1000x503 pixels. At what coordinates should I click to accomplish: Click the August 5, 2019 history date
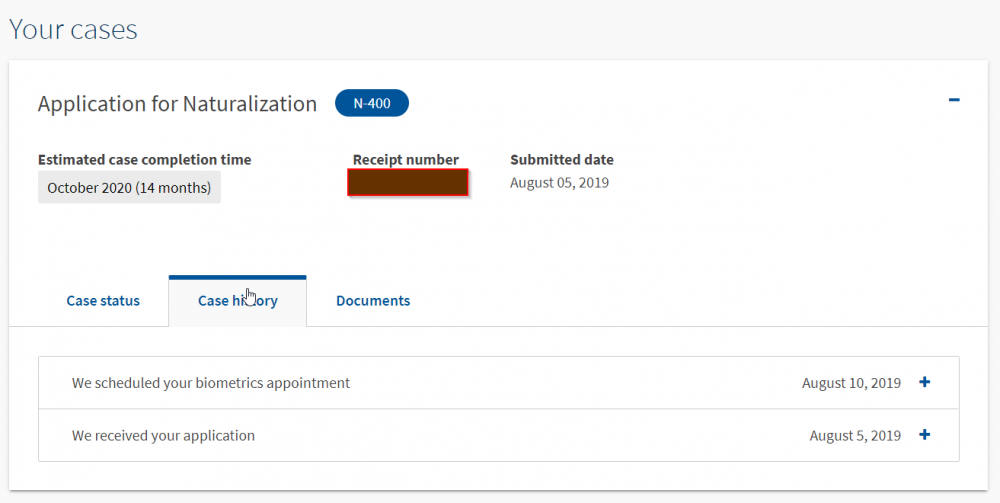[x=855, y=436]
